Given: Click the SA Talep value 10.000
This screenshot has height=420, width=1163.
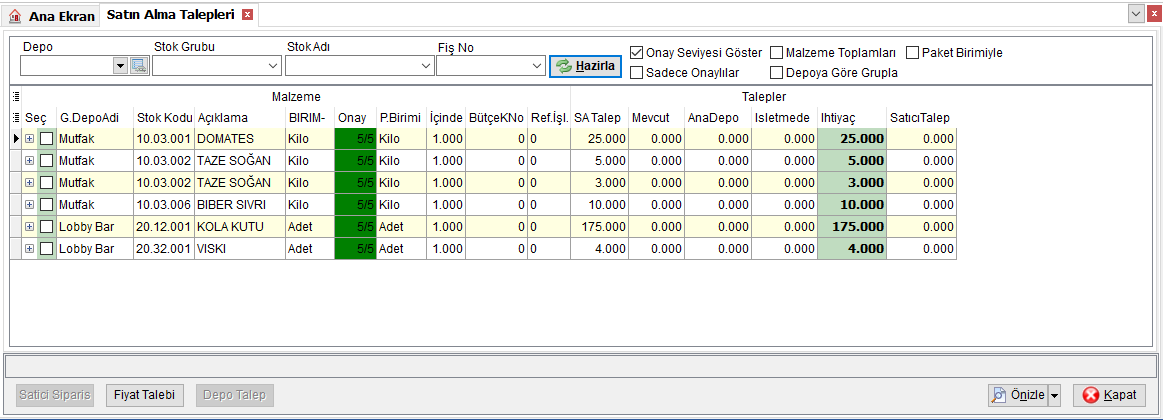Looking at the screenshot, I should [x=599, y=205].
